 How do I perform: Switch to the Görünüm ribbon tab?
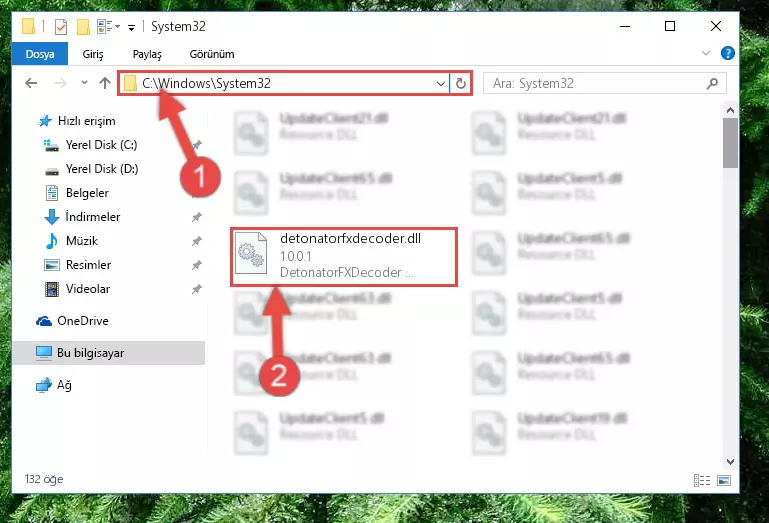[x=212, y=54]
